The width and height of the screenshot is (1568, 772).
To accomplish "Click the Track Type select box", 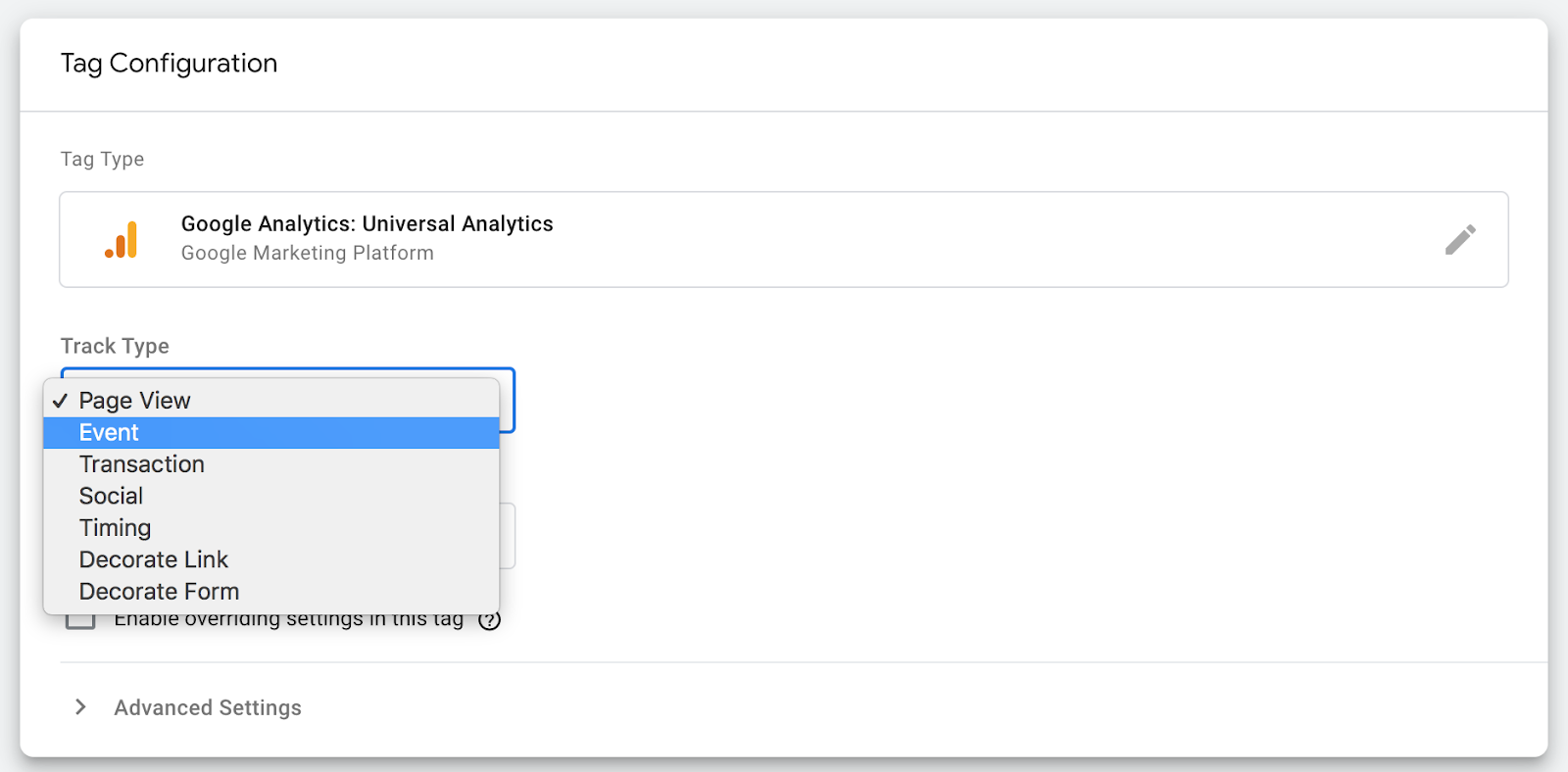I will (507, 400).
